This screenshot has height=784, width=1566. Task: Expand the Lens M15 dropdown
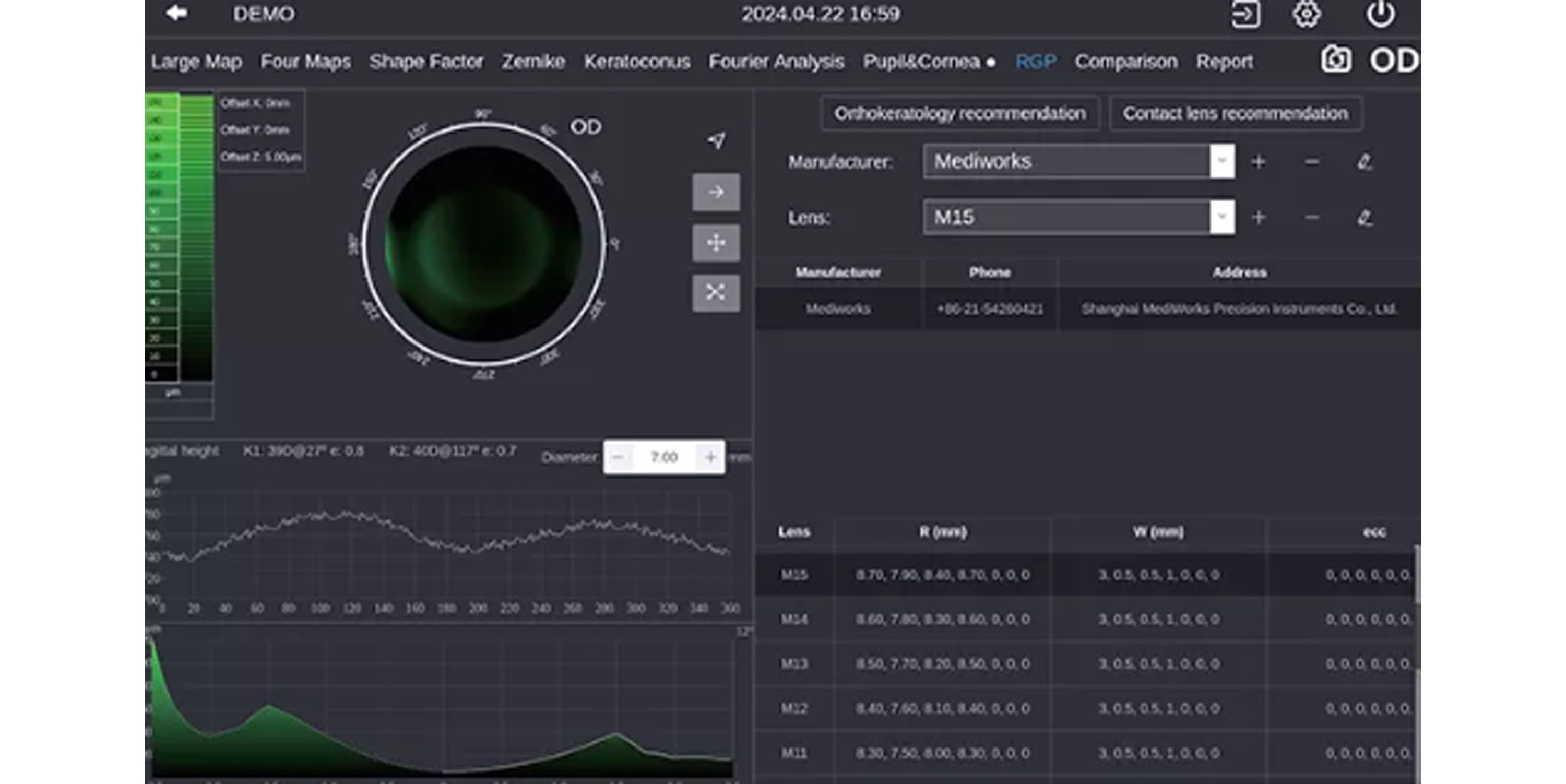point(1221,217)
